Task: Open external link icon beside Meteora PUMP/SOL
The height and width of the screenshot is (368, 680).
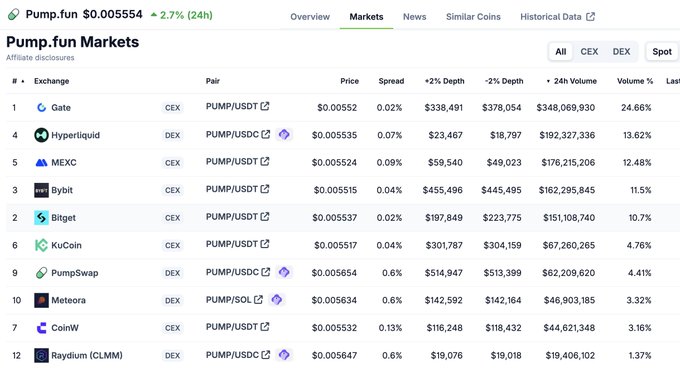Action: click(258, 300)
